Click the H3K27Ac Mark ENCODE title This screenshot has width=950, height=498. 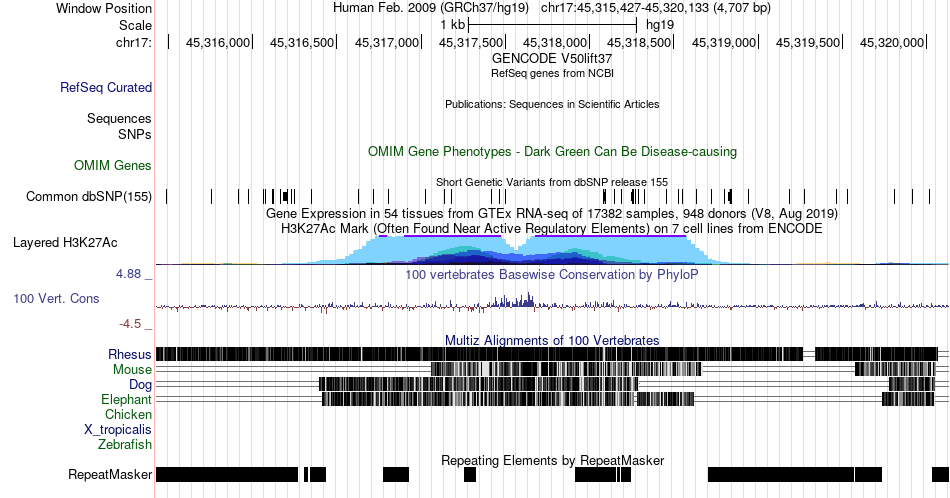point(552,228)
